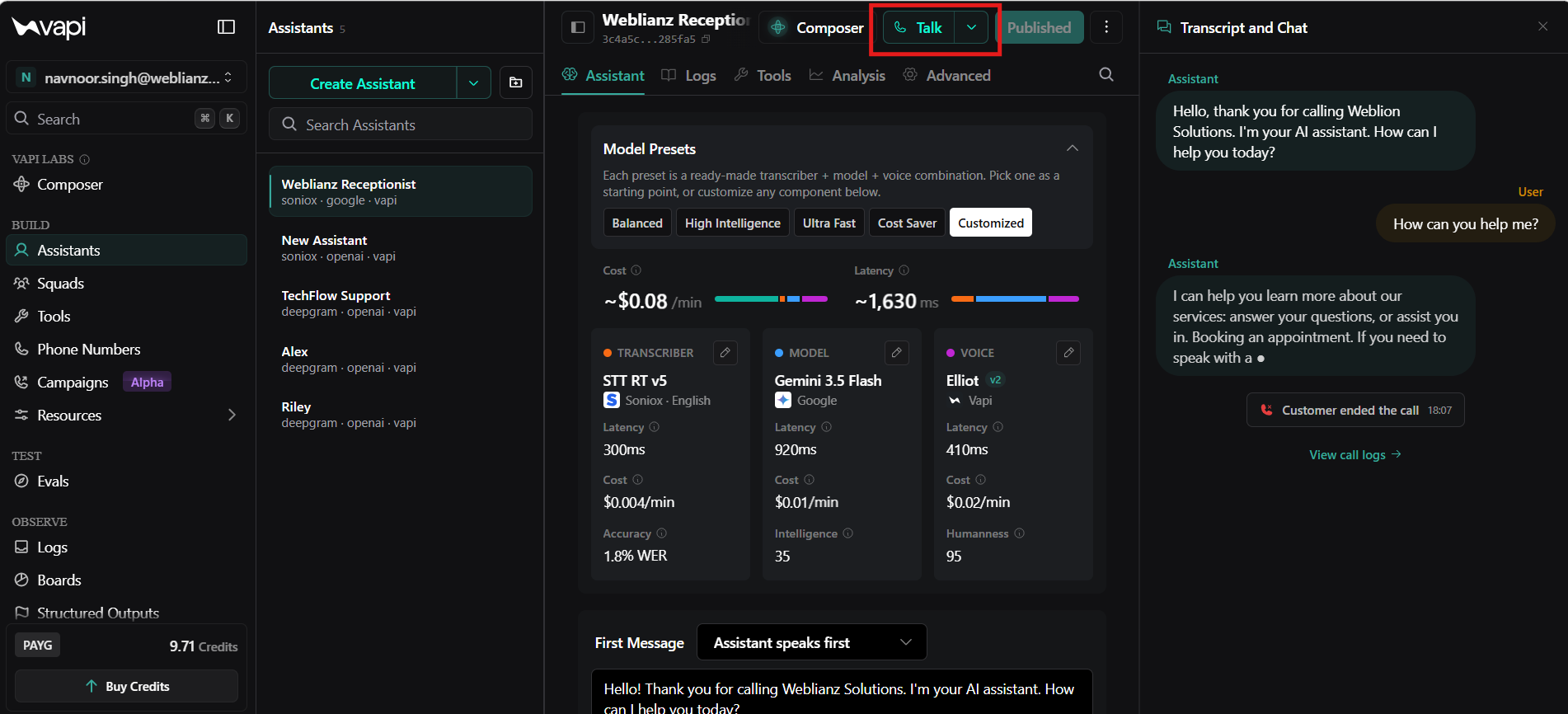1568x714 pixels.
Task: Click the cost breakdown color bar
Action: click(771, 298)
